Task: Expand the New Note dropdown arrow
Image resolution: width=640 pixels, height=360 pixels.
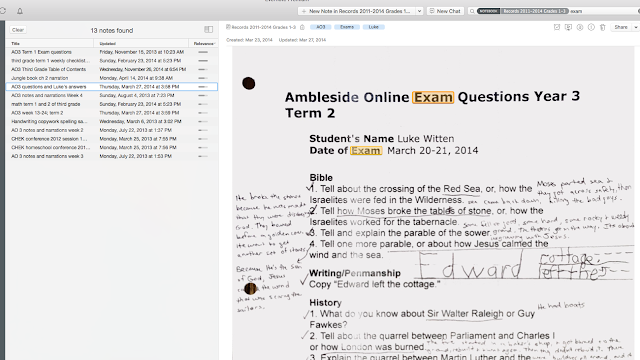Action: [419, 11]
